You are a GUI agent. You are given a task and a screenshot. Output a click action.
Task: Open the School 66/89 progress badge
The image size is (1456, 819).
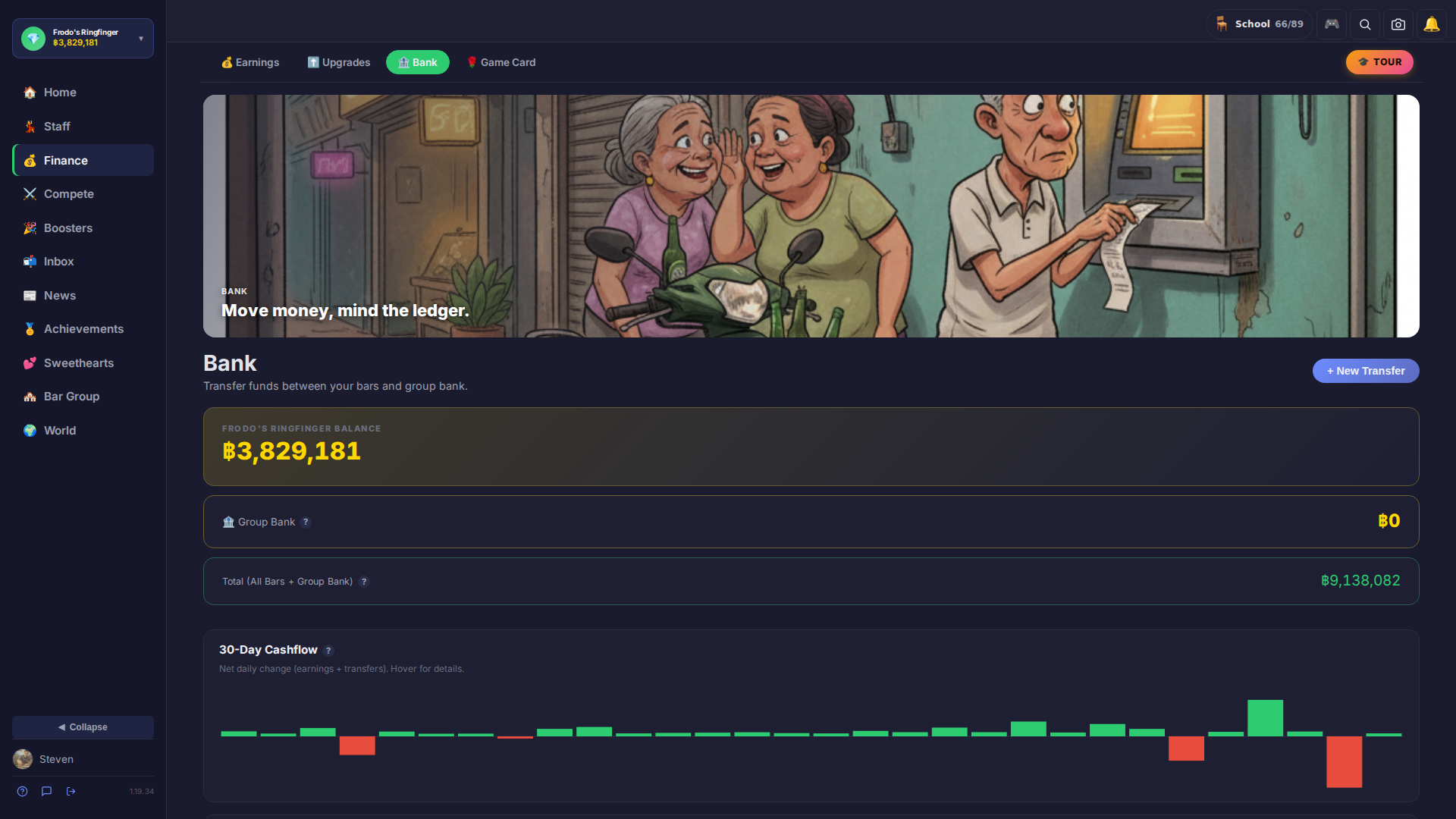[1259, 24]
